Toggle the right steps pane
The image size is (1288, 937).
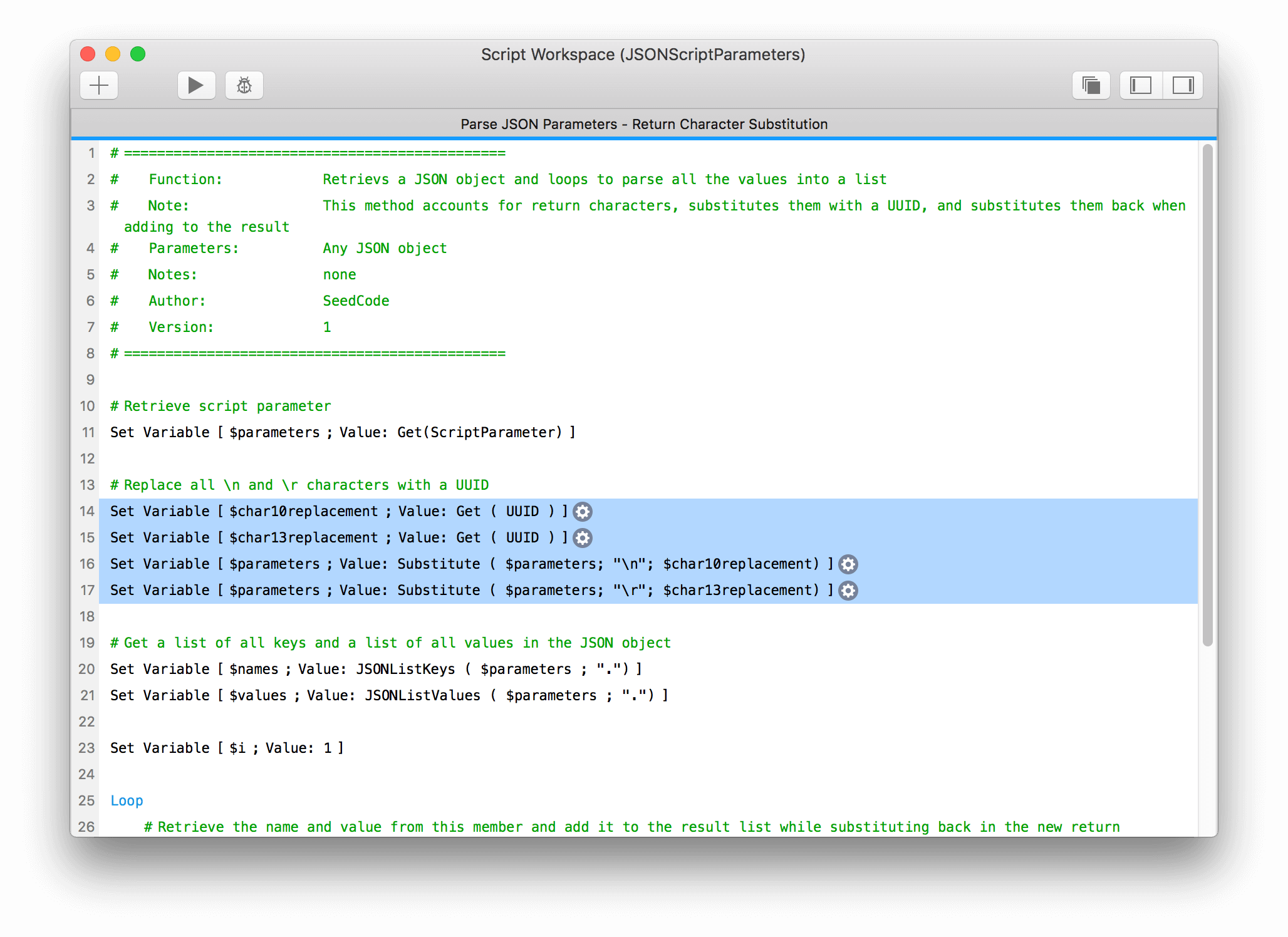click(1183, 85)
